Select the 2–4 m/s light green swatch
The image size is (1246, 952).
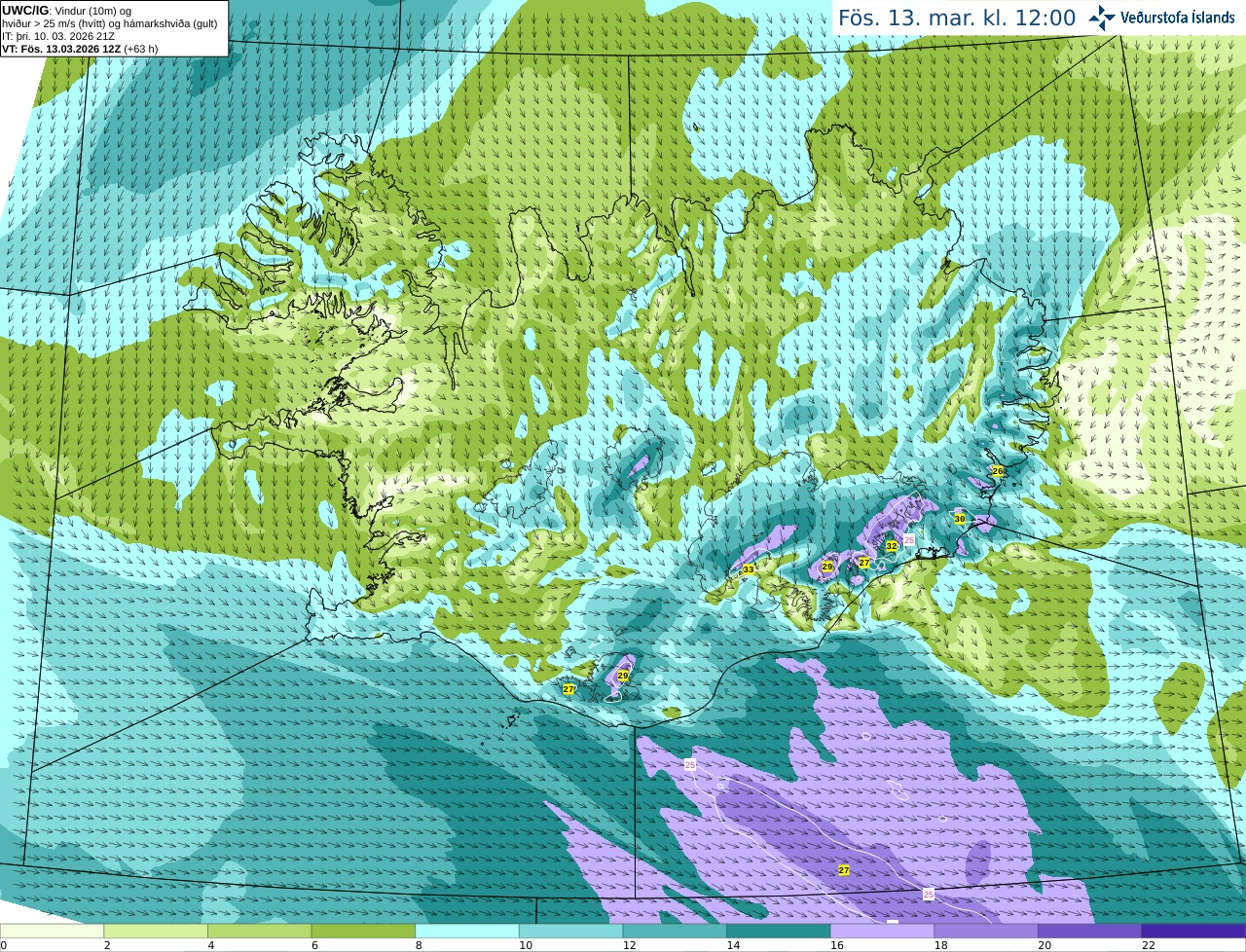pos(155,932)
